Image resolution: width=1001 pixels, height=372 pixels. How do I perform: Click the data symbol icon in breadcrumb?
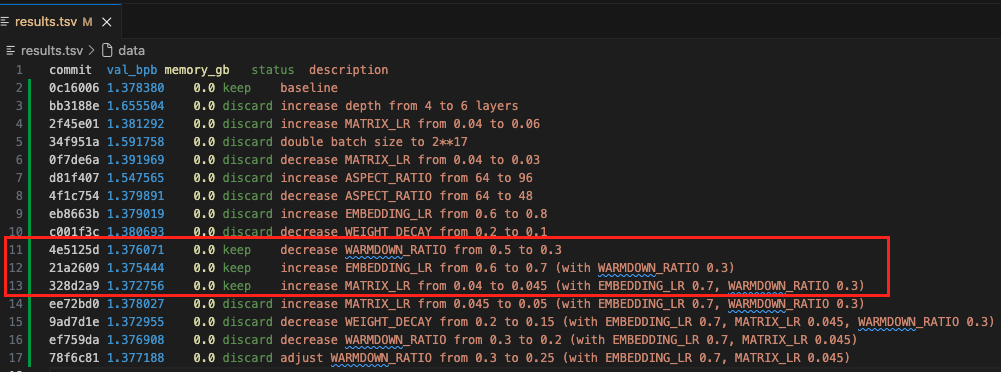click(107, 50)
